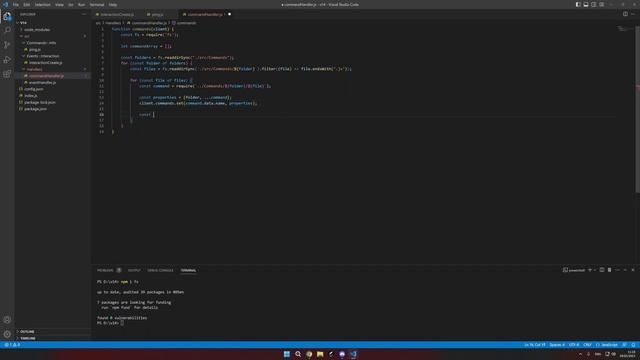This screenshot has height=360, width=640.
Task: Open Windows taskbar search
Action: pyautogui.click(x=298, y=354)
